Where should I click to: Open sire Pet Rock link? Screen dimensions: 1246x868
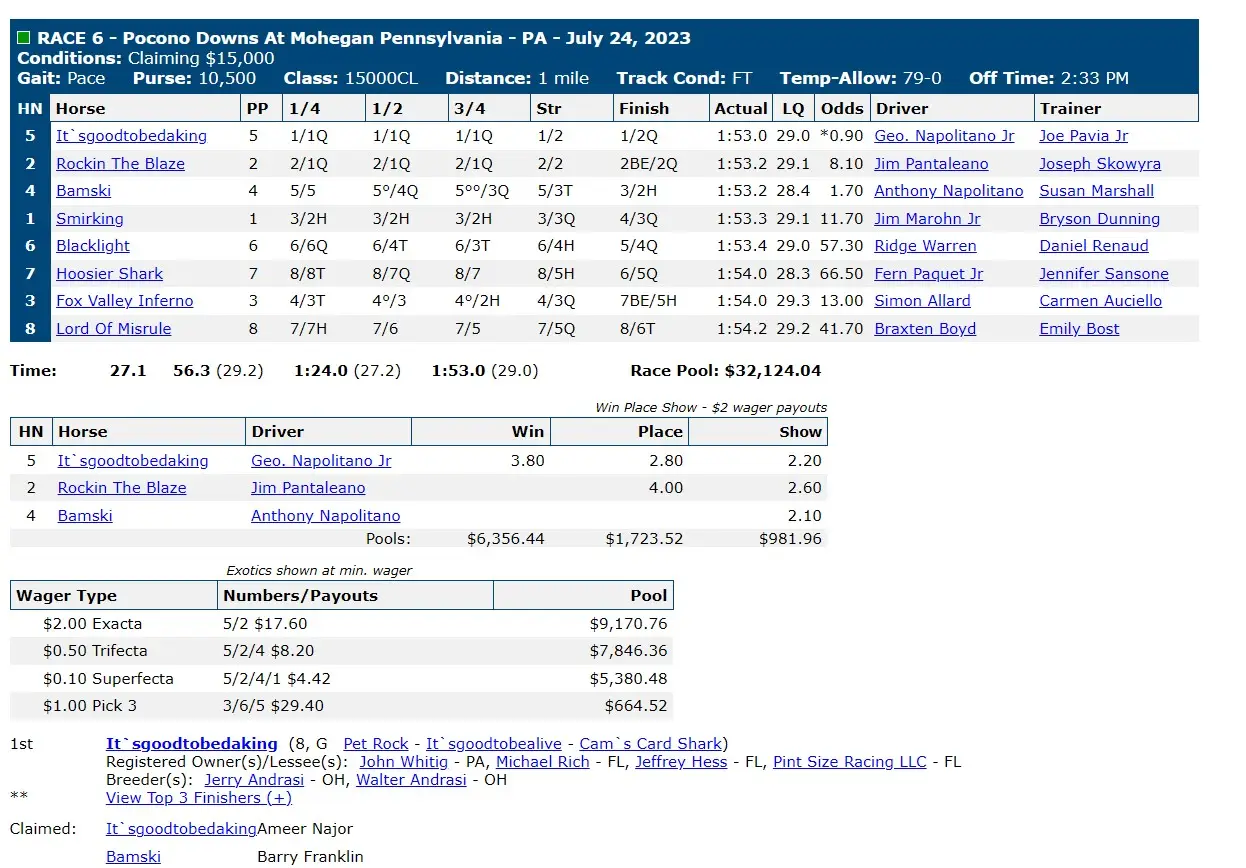(376, 744)
